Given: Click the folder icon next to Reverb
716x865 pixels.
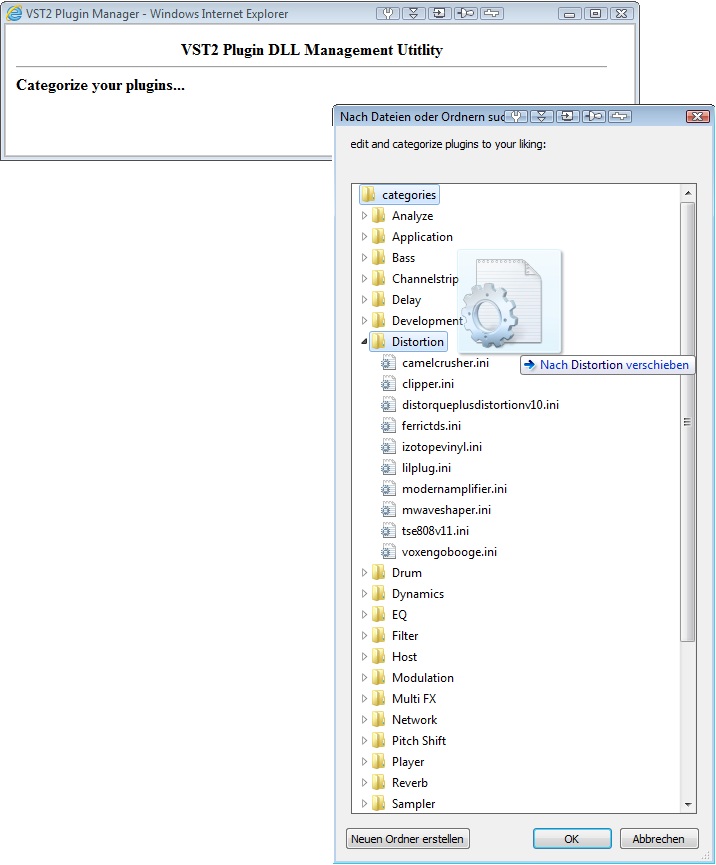Looking at the screenshot, I should (x=379, y=783).
